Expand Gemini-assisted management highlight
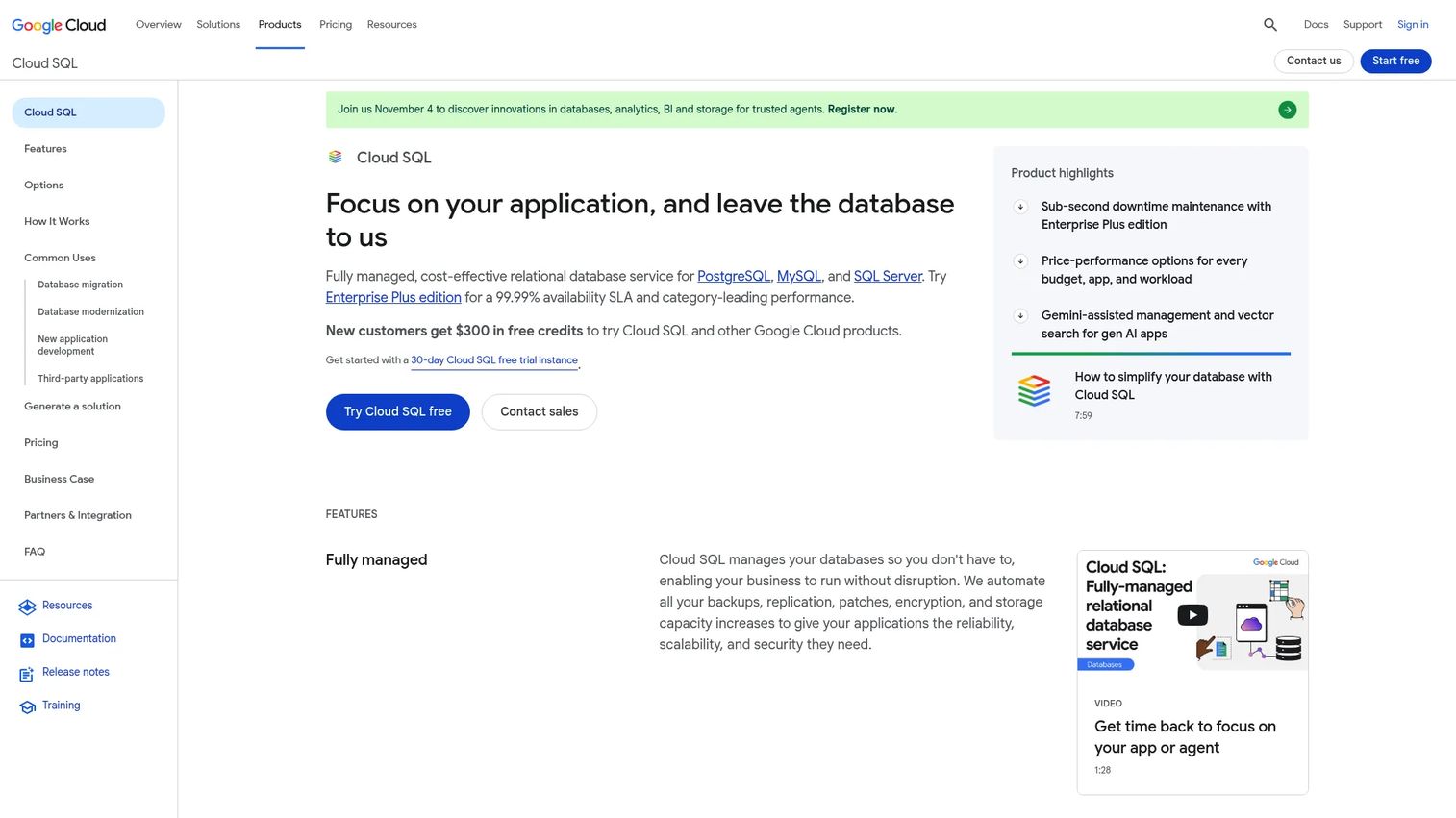 tap(1020, 316)
